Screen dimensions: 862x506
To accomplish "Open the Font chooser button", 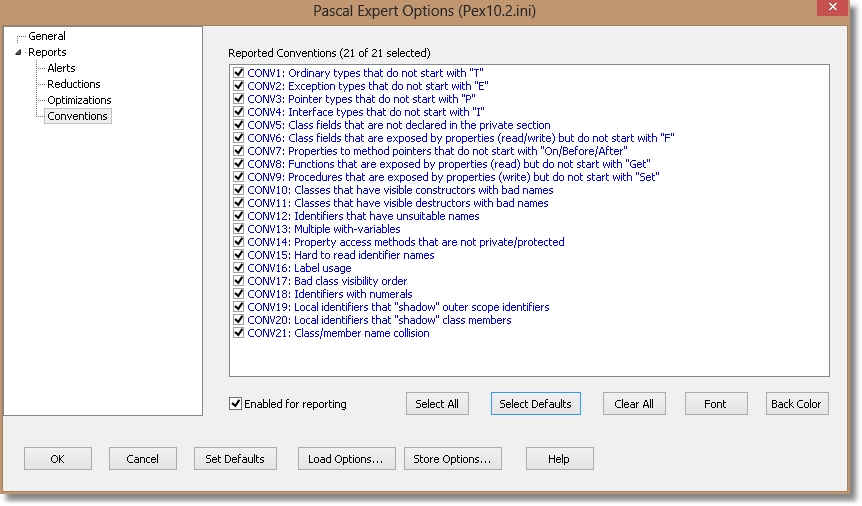I will click(716, 404).
